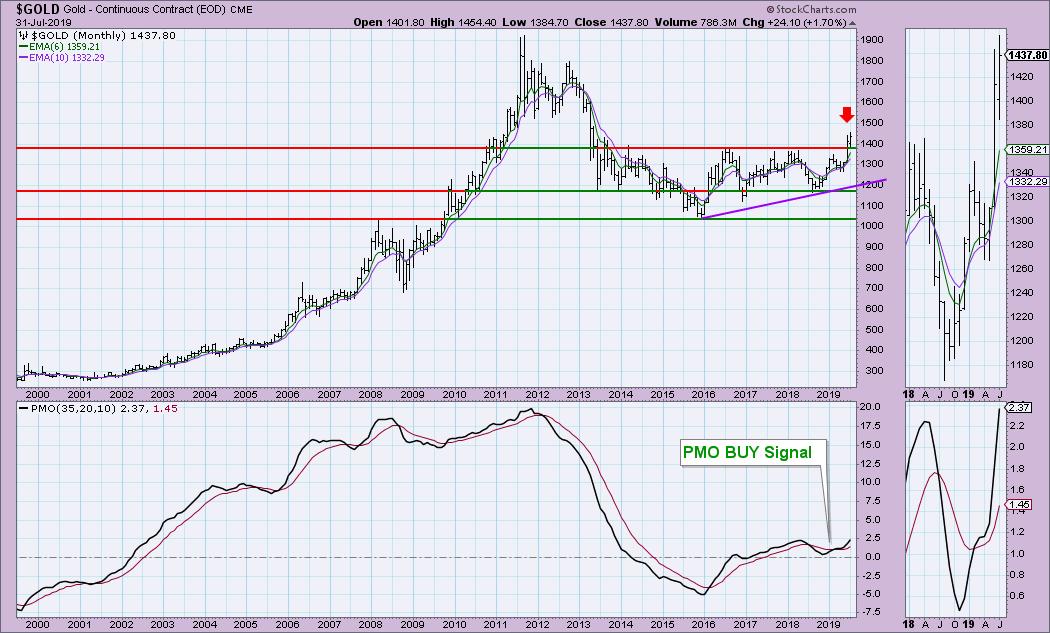The image size is (1050, 633).
Task: Click the CME exchange label in the title
Action: coord(241,10)
